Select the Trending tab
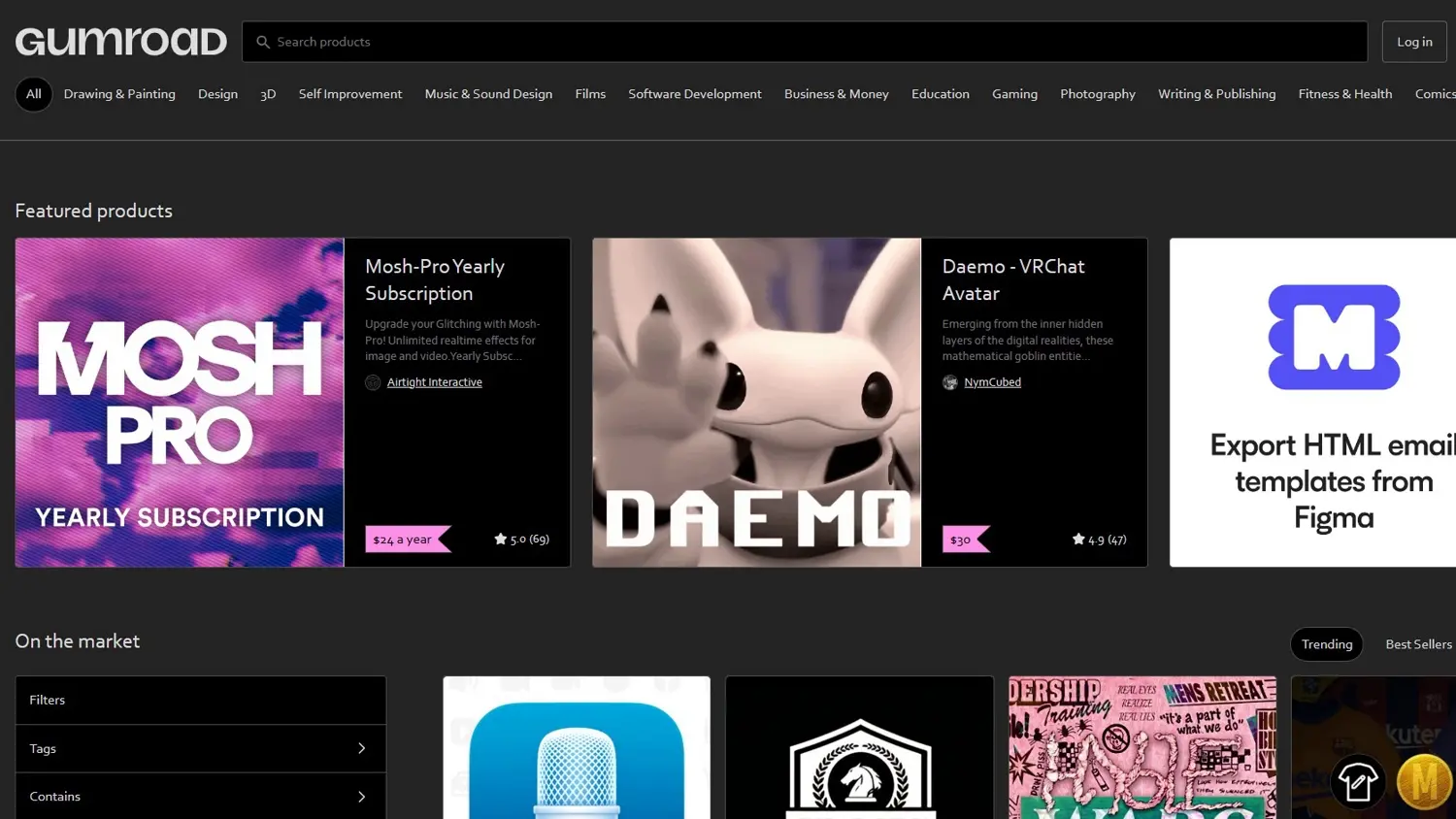Viewport: 1456px width, 819px height. coord(1327,644)
